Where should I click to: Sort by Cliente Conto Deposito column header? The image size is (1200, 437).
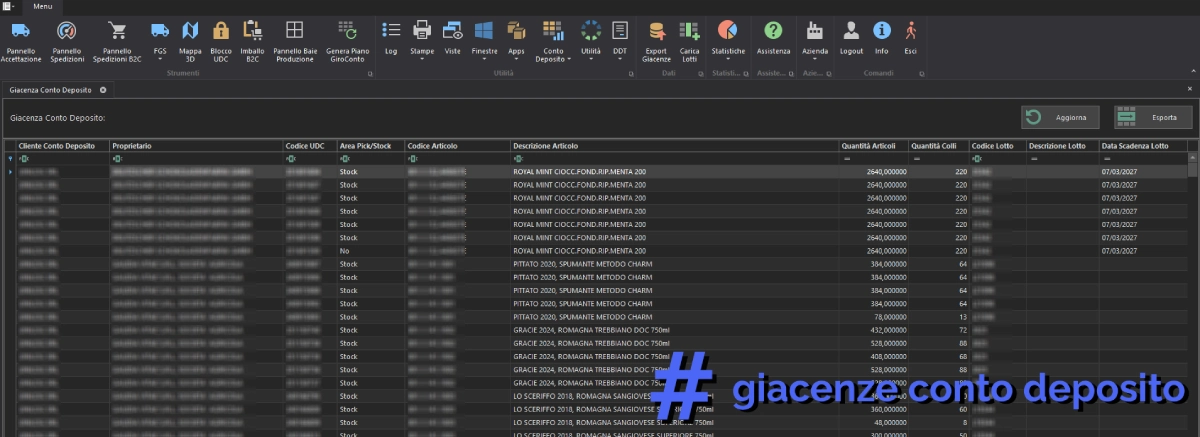tap(62, 146)
